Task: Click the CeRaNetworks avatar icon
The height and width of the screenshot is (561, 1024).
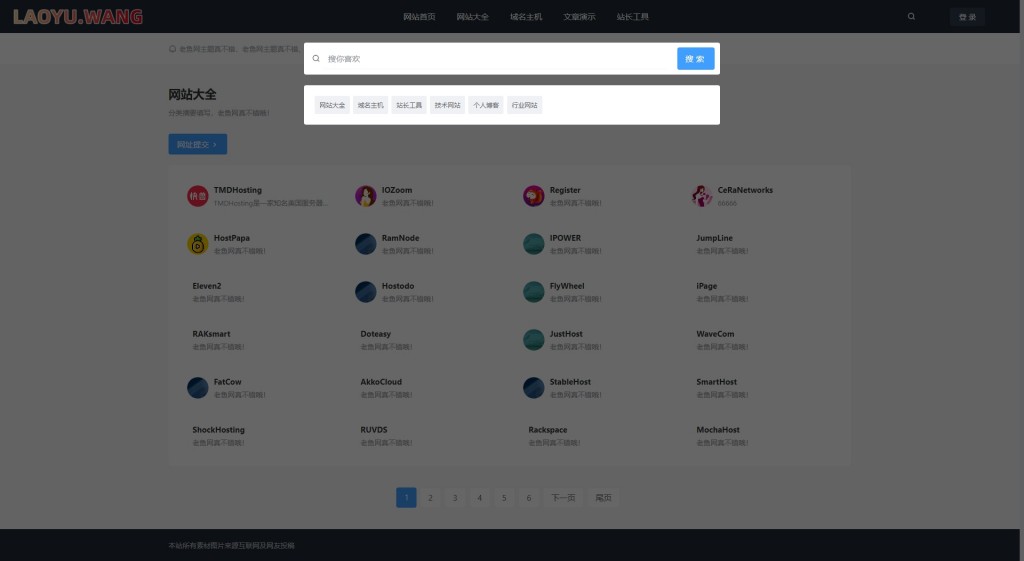Action: (702, 196)
